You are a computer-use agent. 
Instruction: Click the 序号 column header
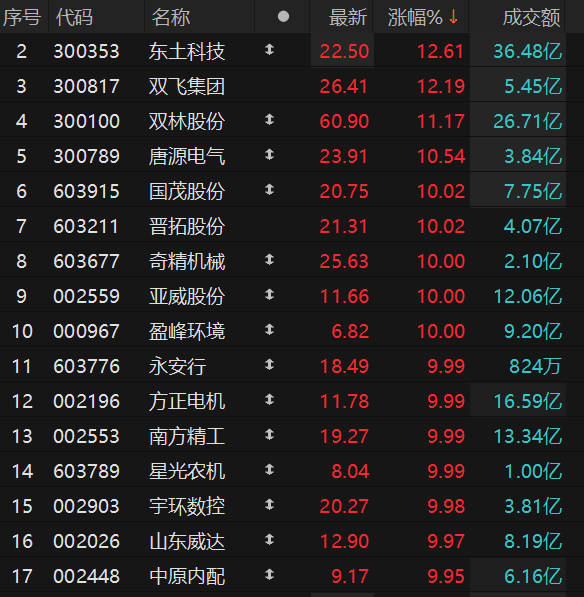coord(21,18)
